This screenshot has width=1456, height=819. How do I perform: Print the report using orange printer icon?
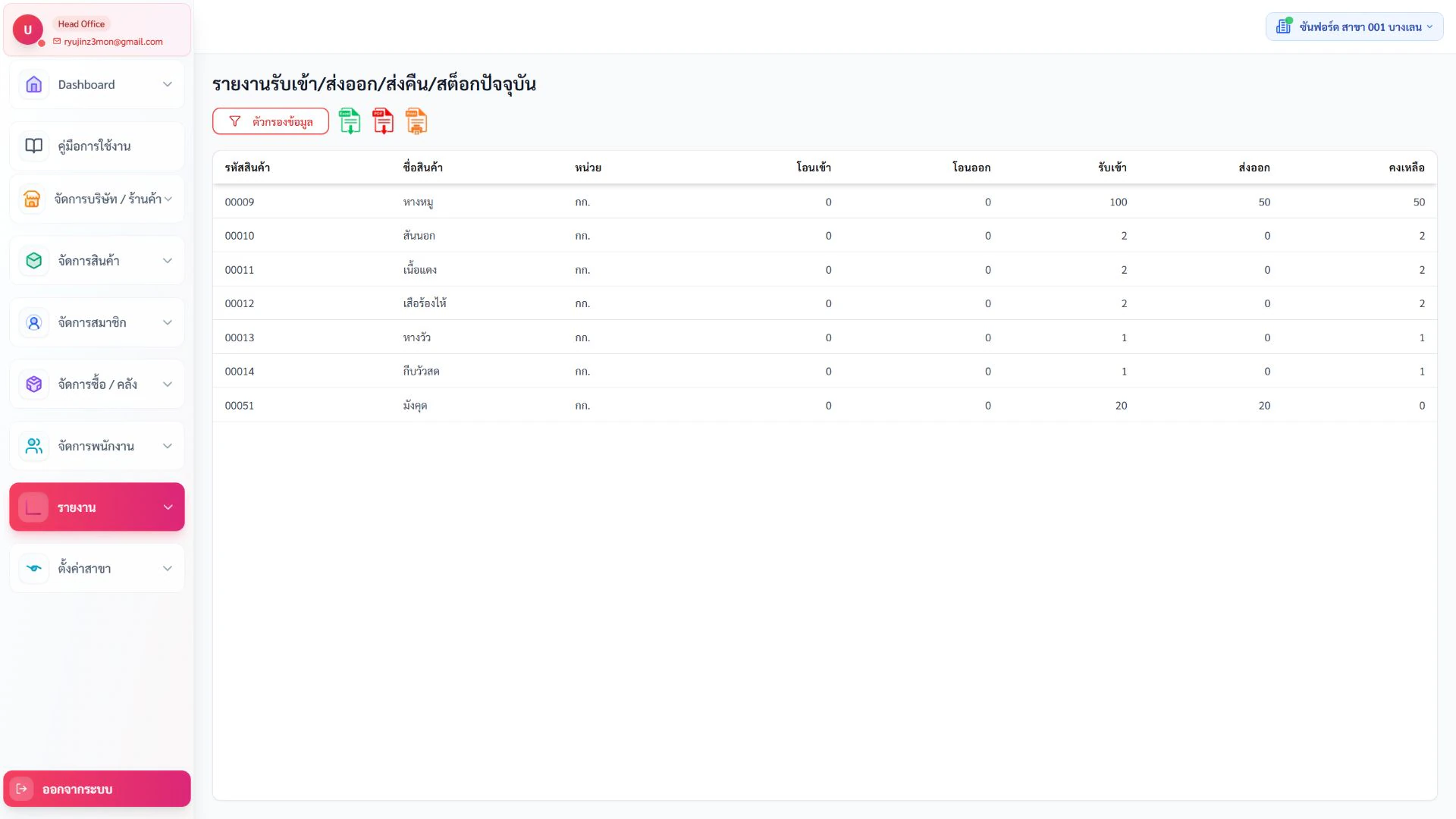click(416, 121)
